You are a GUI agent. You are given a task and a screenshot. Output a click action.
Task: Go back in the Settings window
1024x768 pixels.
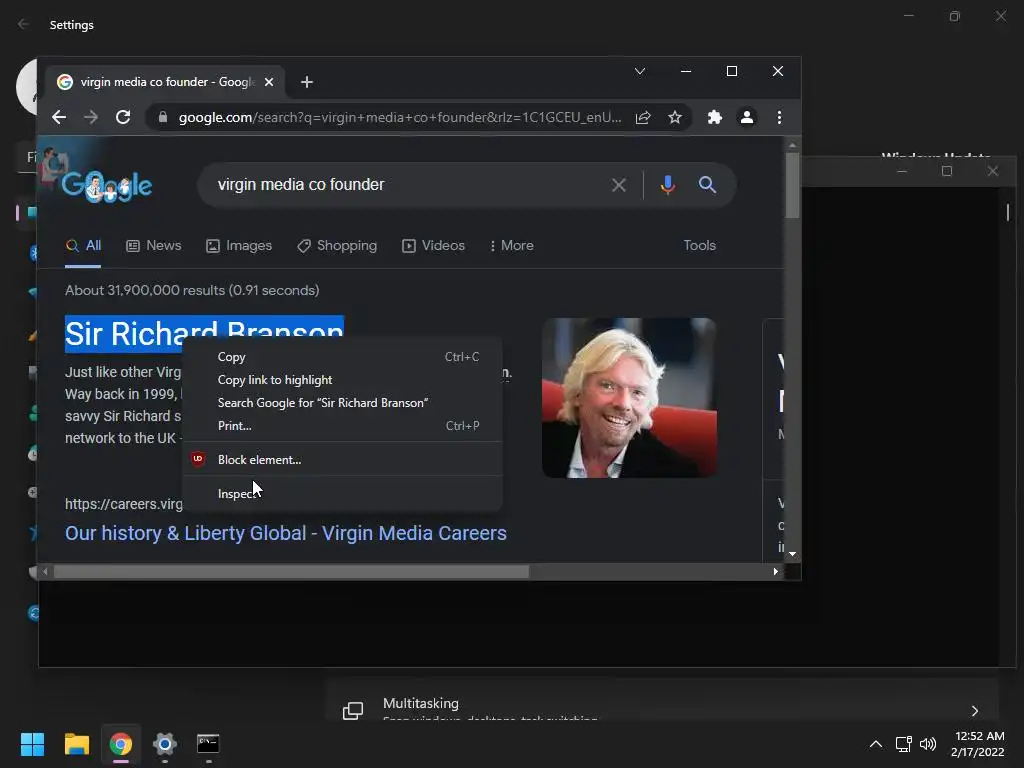point(24,24)
